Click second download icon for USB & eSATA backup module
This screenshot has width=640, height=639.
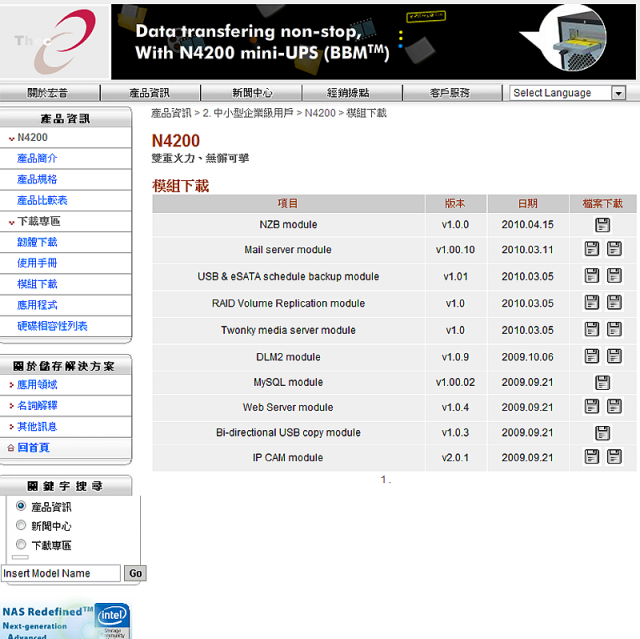(x=614, y=276)
